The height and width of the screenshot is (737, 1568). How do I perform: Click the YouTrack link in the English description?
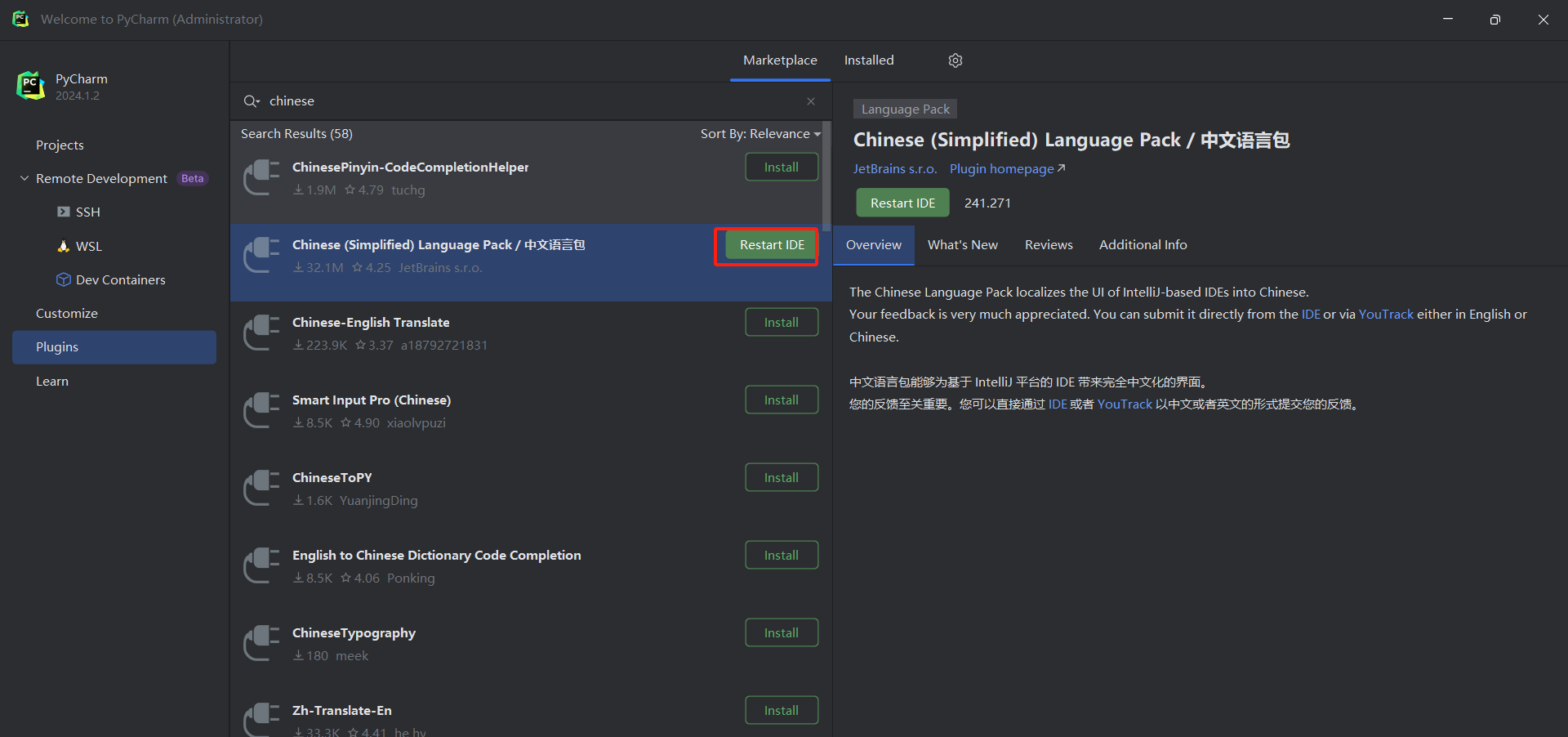(1386, 315)
